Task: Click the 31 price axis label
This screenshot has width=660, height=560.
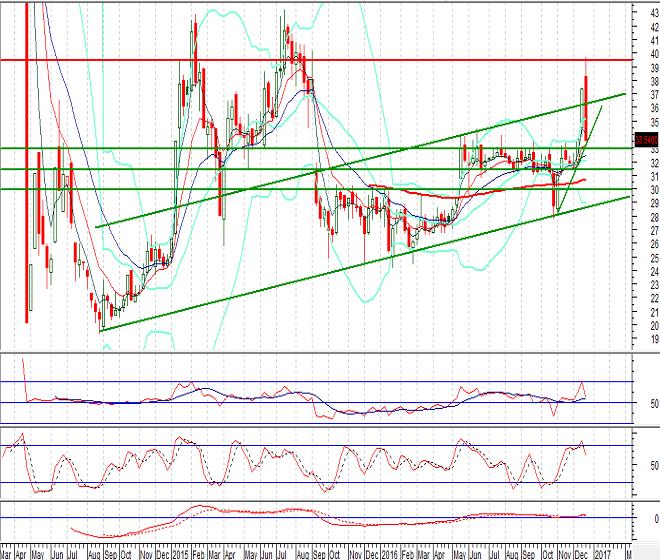Action: point(655,176)
